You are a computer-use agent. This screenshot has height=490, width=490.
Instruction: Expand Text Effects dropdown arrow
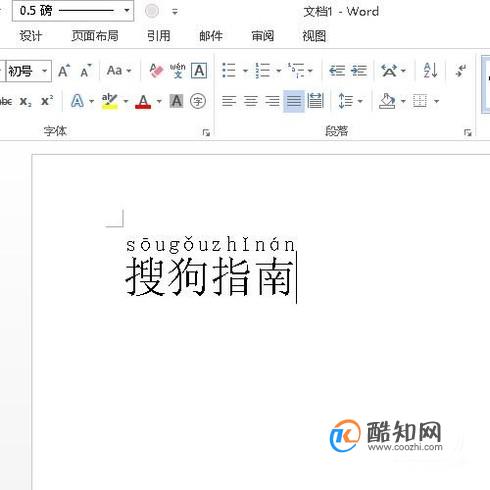(92, 101)
